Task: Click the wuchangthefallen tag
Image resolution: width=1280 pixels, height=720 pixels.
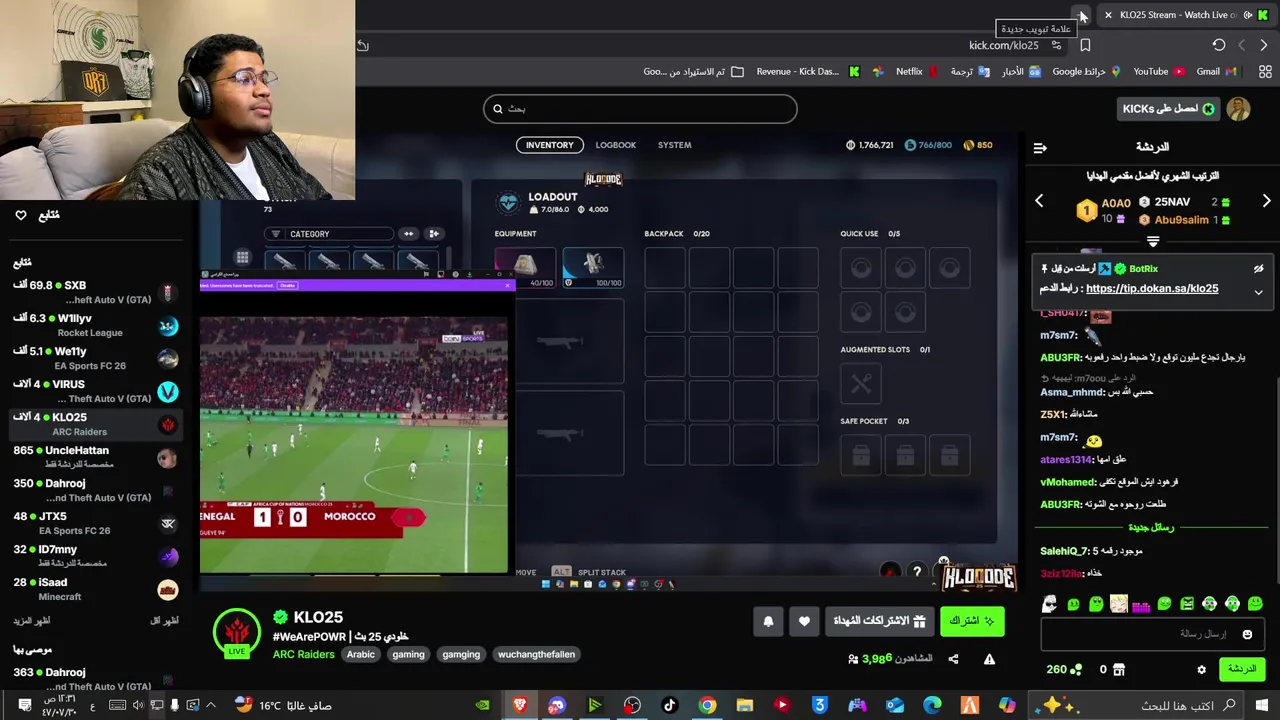Action: 536,654
